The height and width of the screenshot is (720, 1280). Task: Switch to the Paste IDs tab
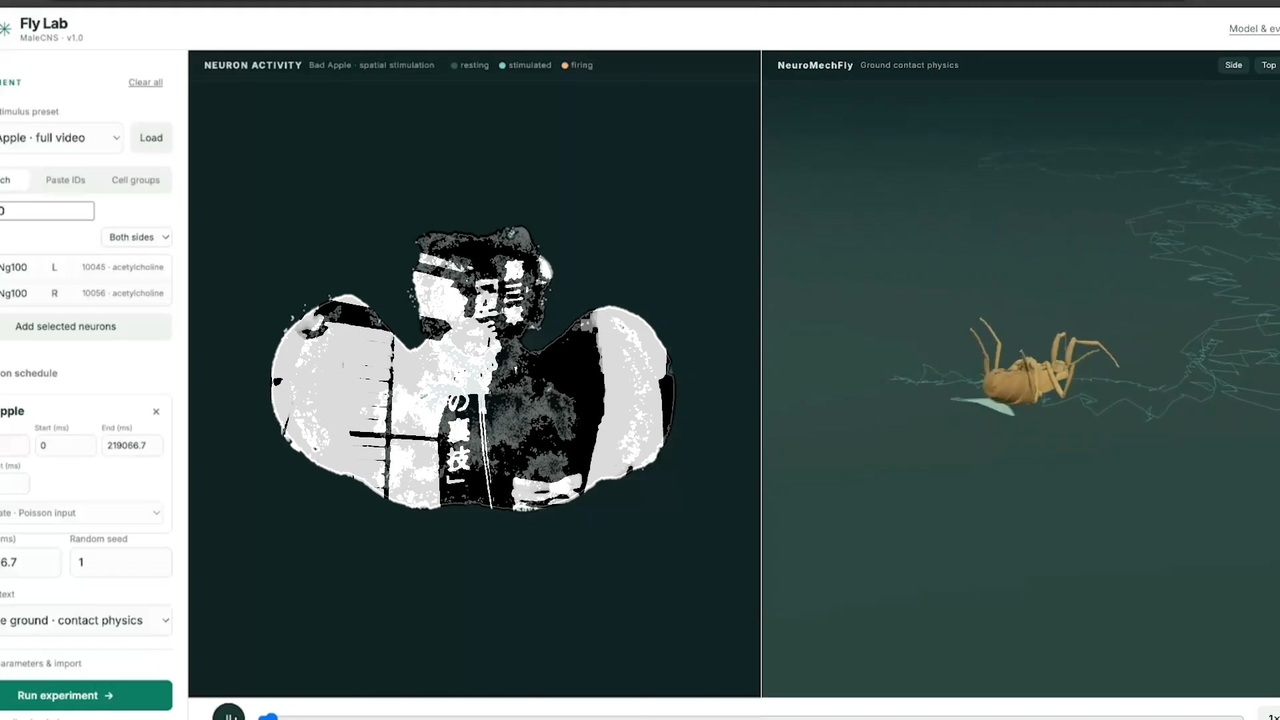point(65,180)
